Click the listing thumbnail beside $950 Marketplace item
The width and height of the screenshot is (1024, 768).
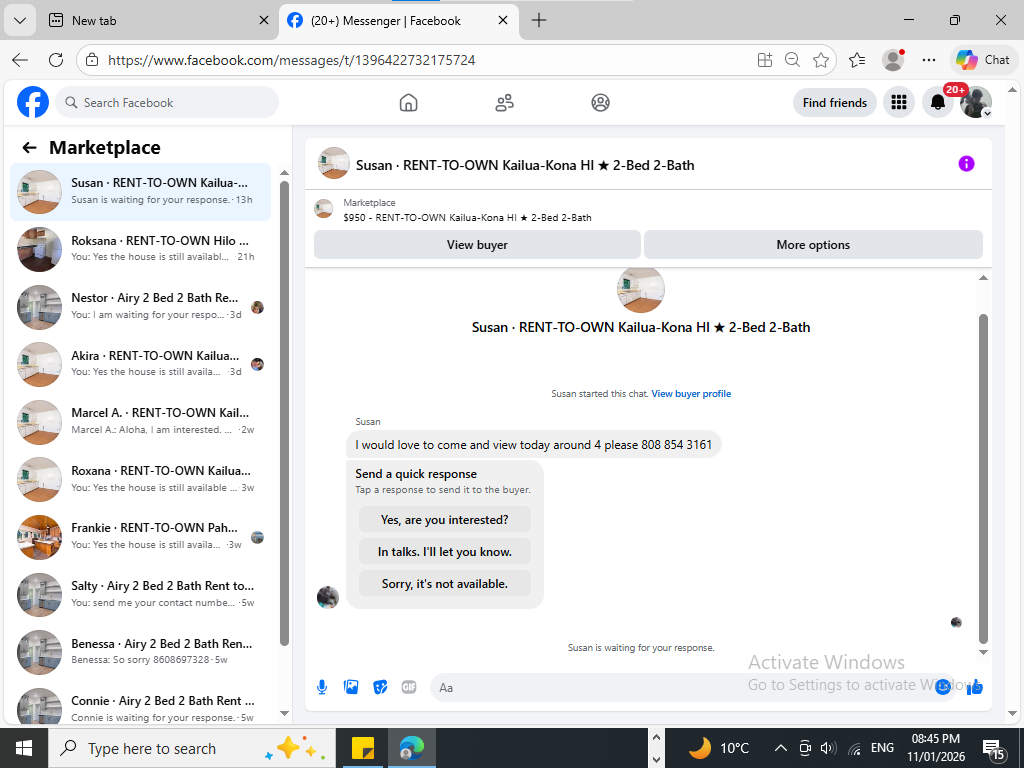tap(323, 209)
